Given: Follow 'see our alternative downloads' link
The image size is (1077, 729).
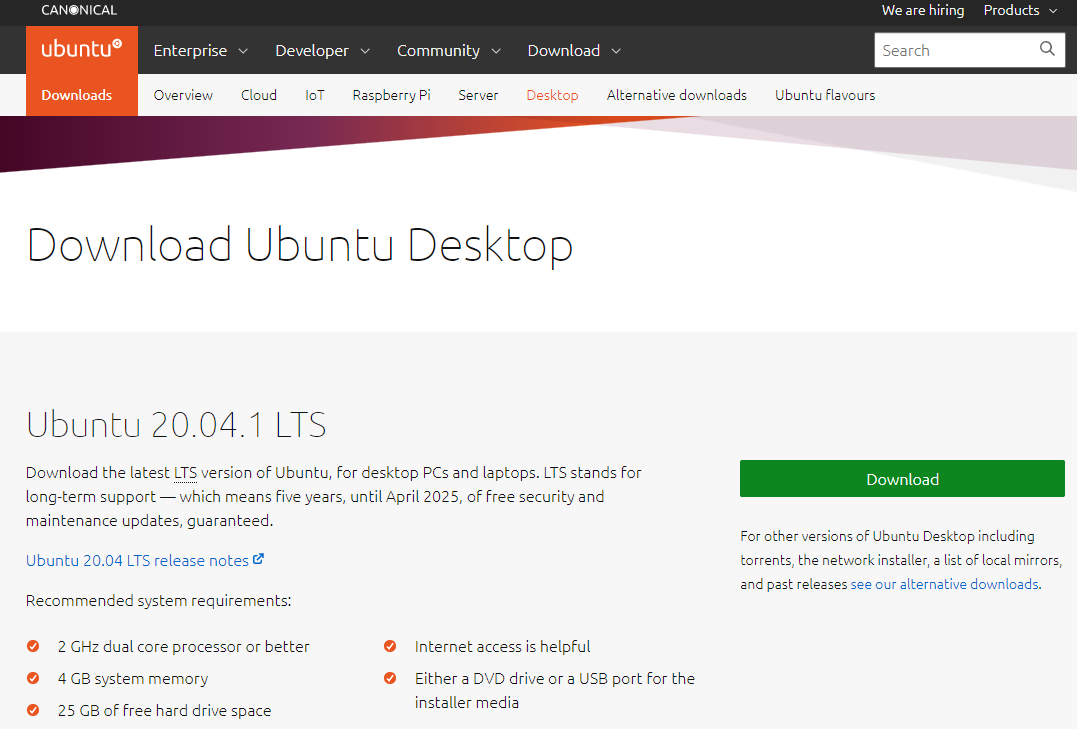Looking at the screenshot, I should [944, 584].
